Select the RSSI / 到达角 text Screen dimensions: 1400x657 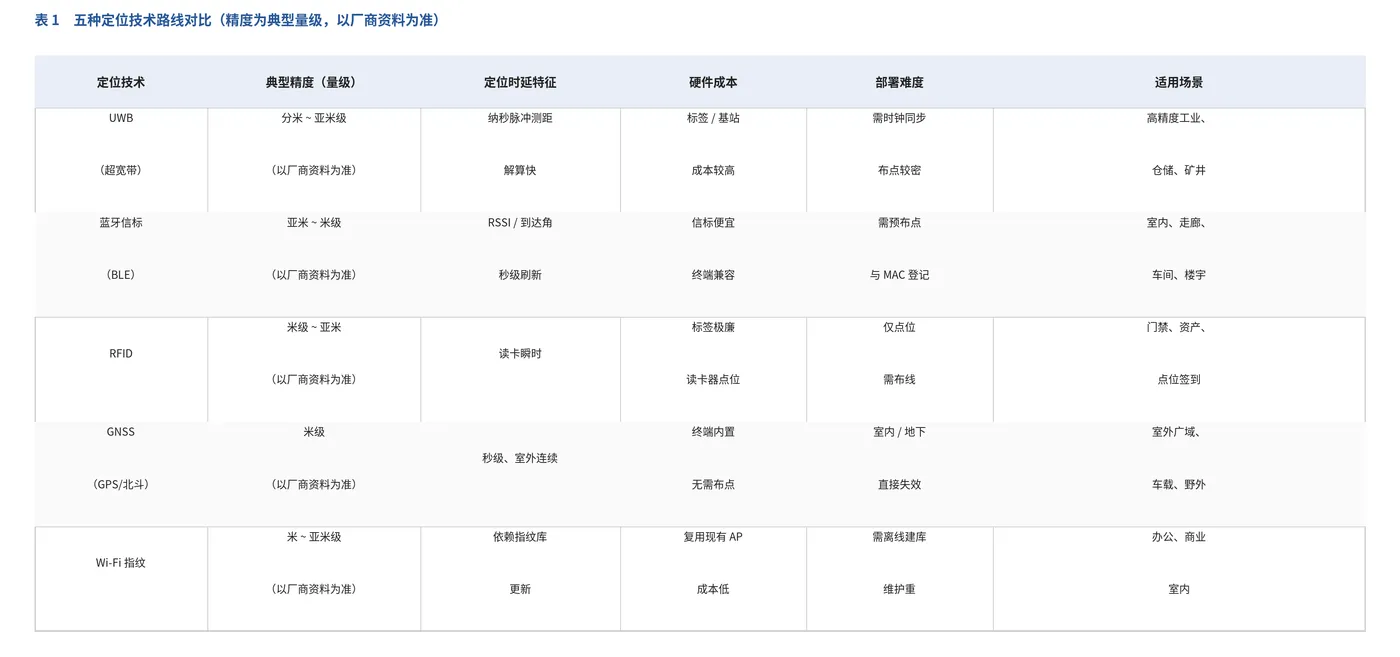coord(520,223)
